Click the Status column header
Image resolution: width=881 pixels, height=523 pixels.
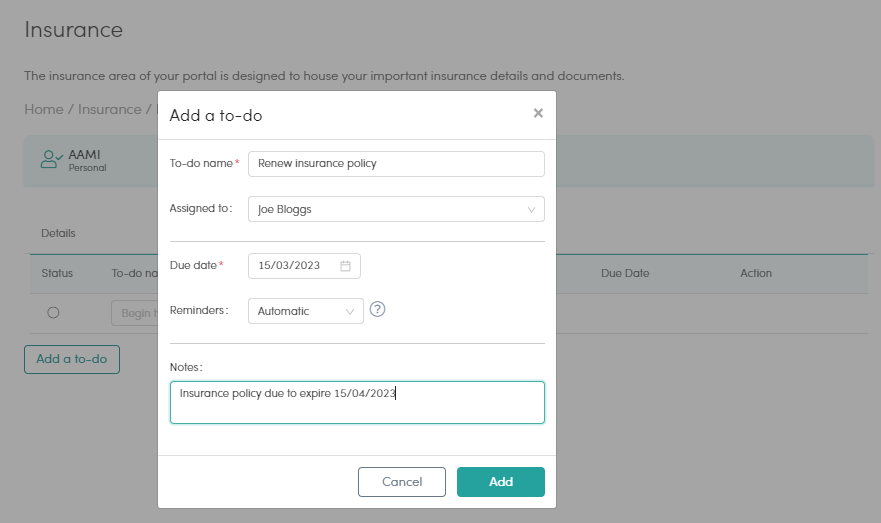pos(57,274)
